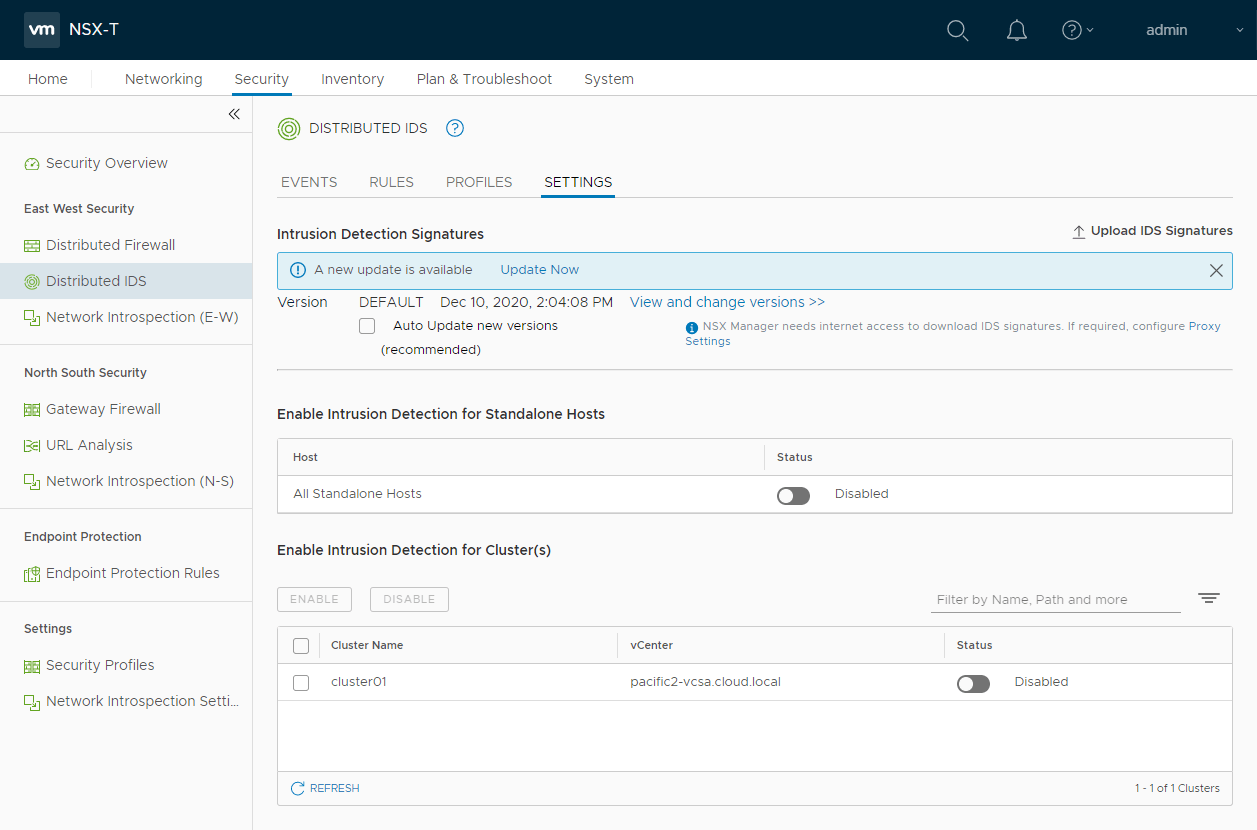The image size is (1257, 830).
Task: Expand the admin user dropdown
Action: [x=1194, y=30]
